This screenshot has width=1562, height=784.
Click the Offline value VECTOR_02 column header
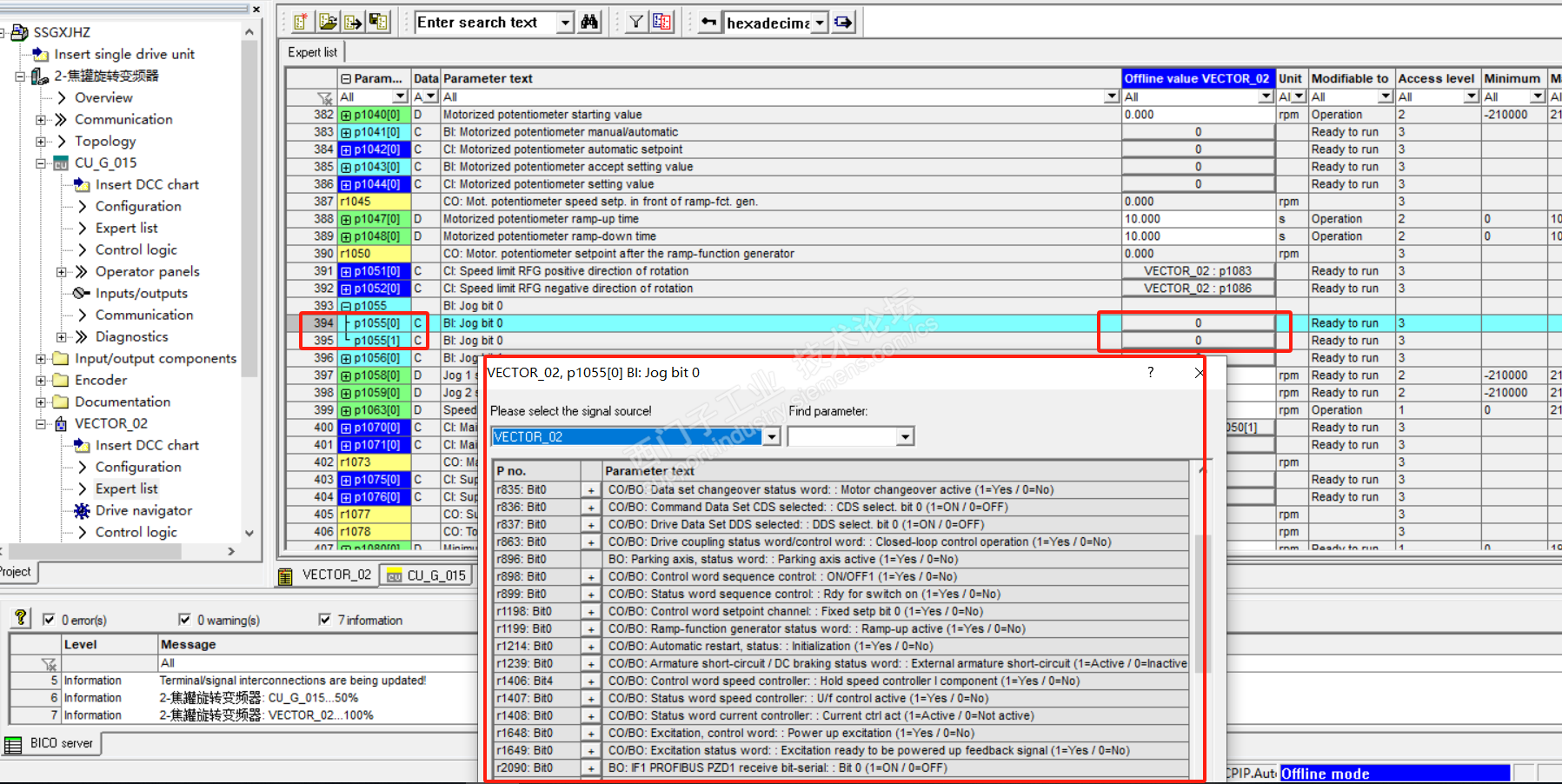click(1198, 78)
